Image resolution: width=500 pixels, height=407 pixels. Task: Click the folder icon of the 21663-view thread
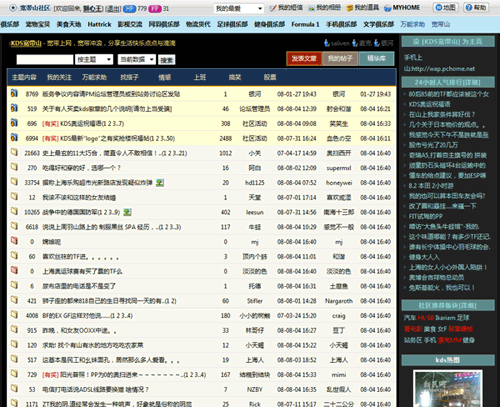(14, 152)
